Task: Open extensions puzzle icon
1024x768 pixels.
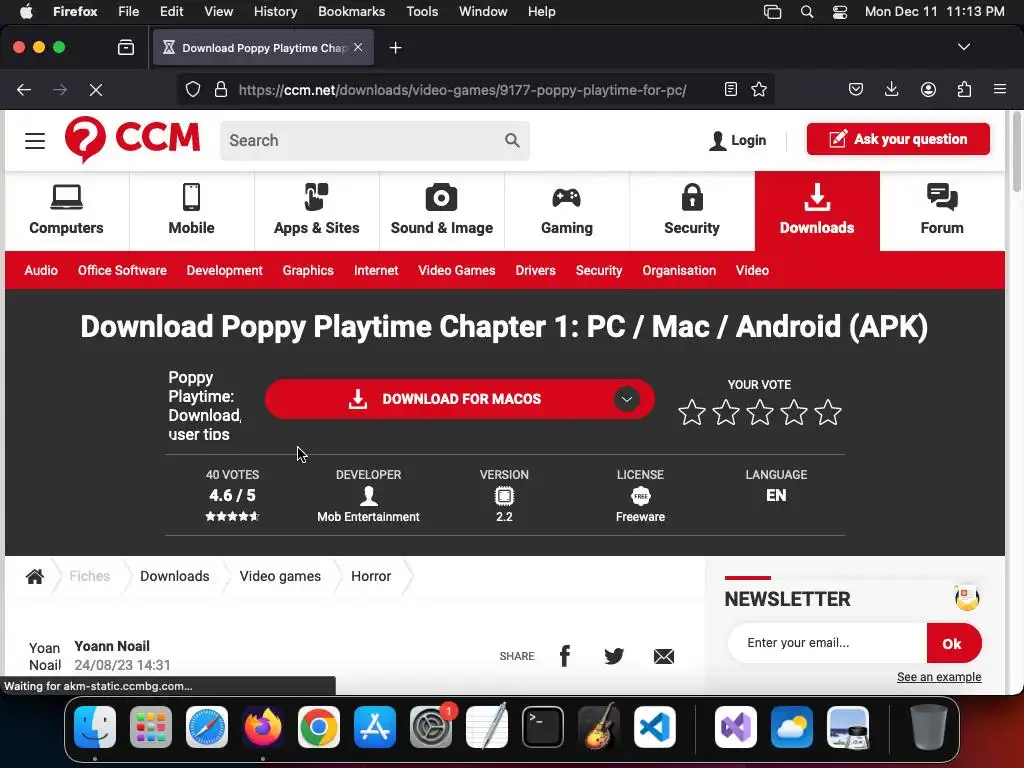Action: point(964,89)
